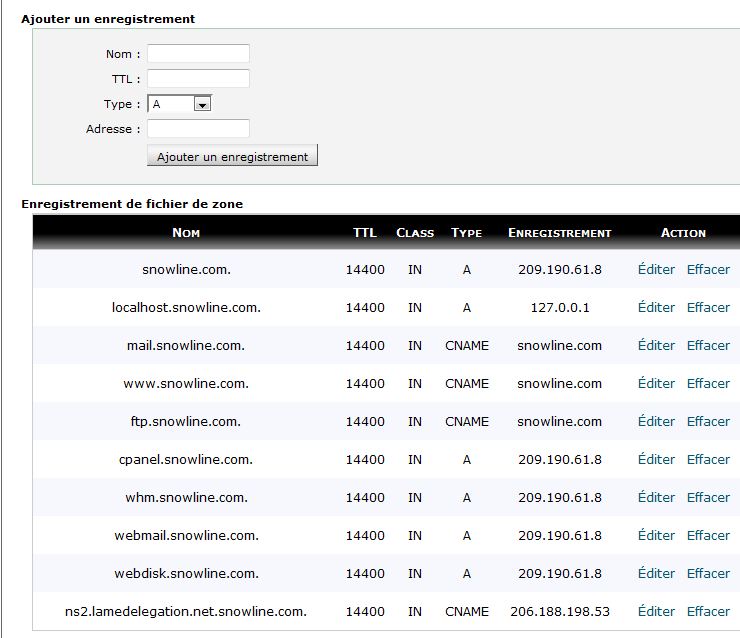Image resolution: width=740 pixels, height=638 pixels.
Task: Edit the localhost.snowline.com. record
Action: pyautogui.click(x=656, y=307)
